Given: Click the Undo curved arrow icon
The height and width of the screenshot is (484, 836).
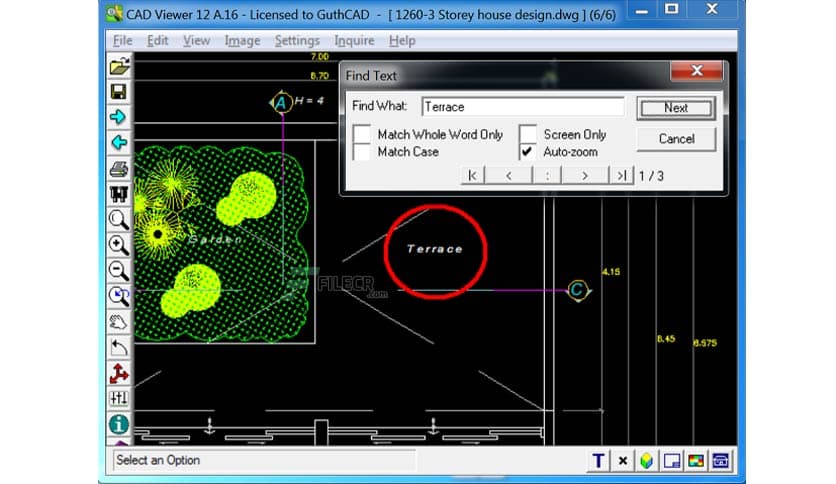Looking at the screenshot, I should [119, 347].
